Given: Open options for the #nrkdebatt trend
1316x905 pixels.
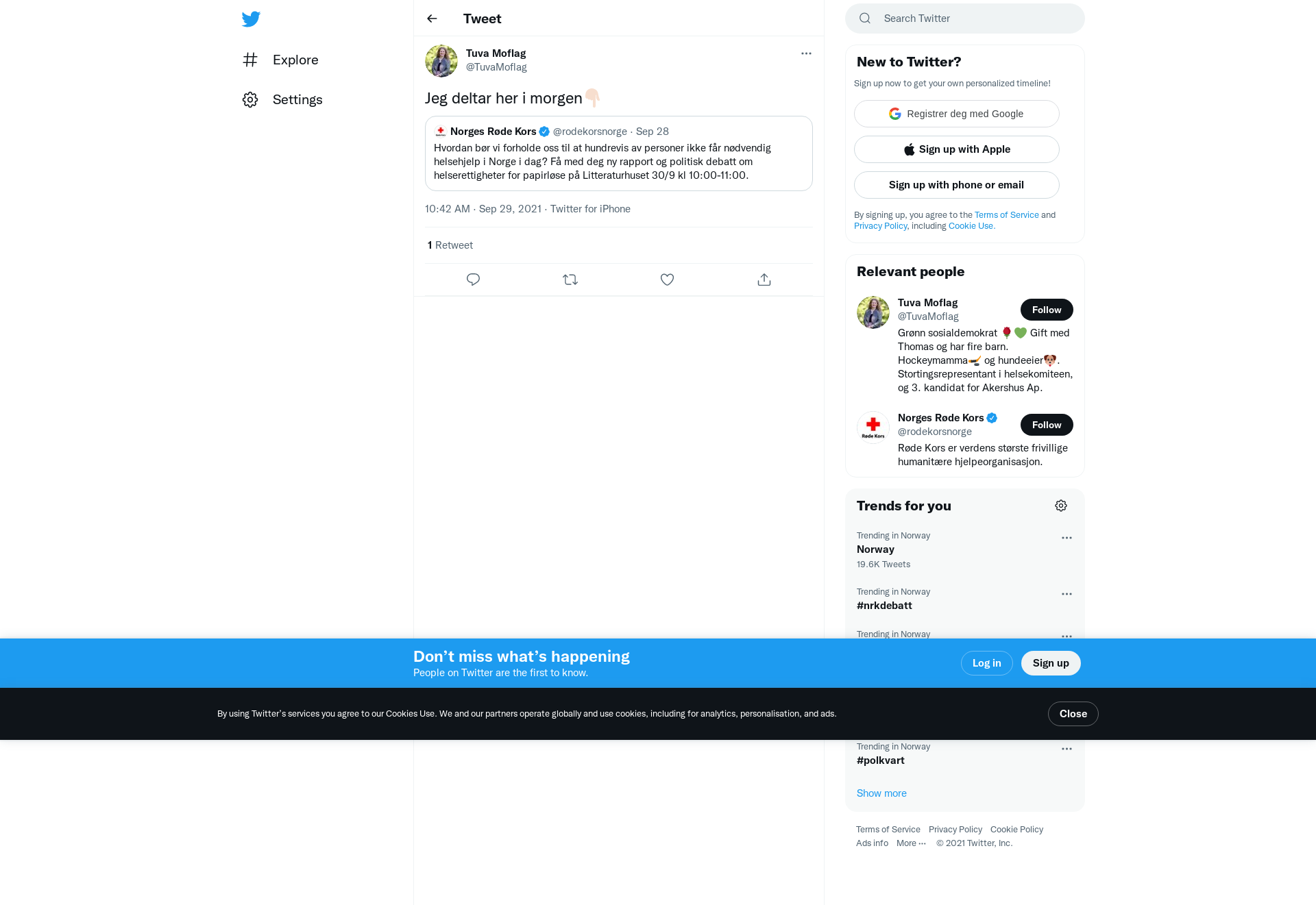Looking at the screenshot, I should [x=1067, y=594].
